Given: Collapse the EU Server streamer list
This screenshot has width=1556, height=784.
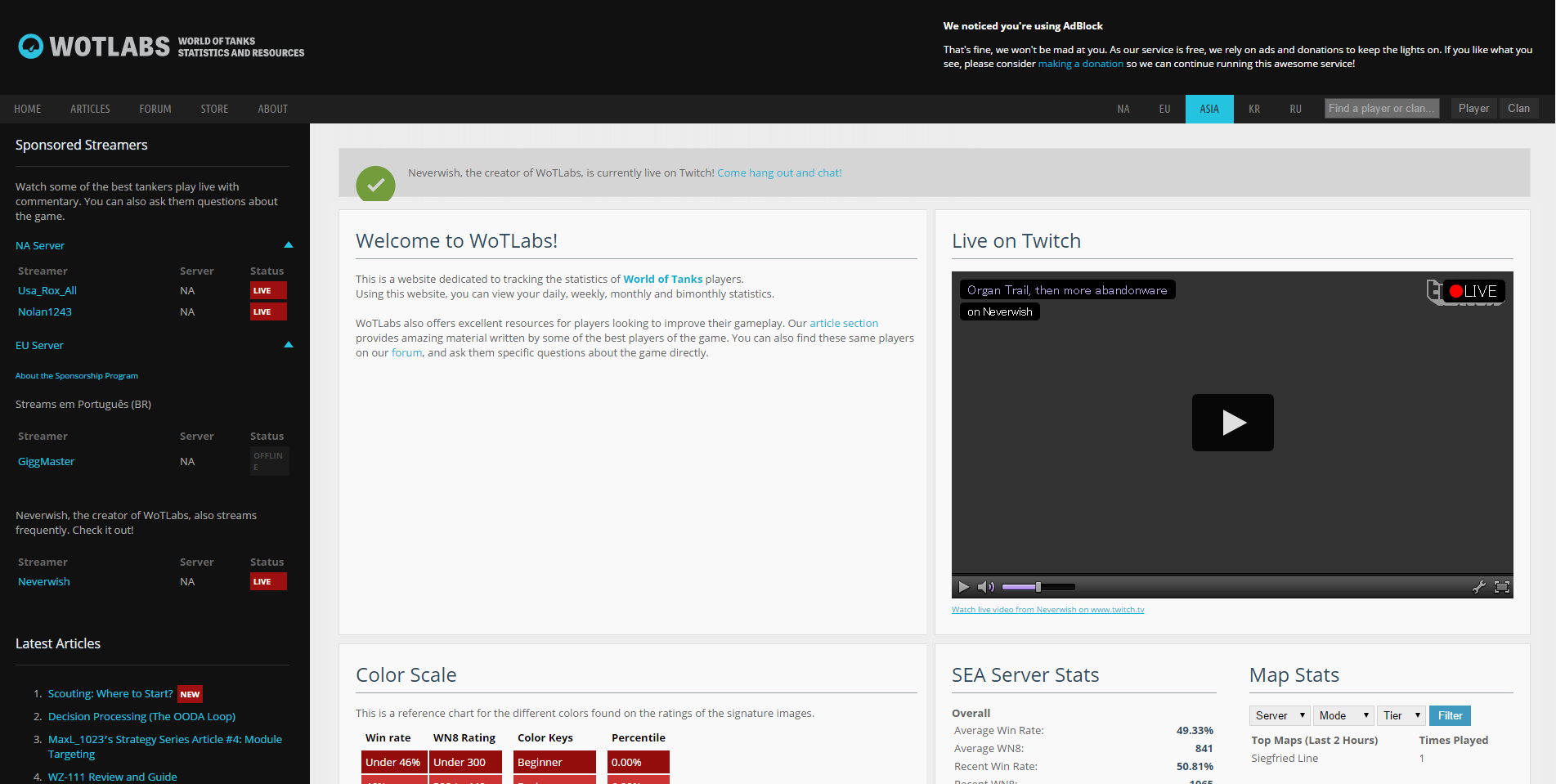Looking at the screenshot, I should pos(288,345).
